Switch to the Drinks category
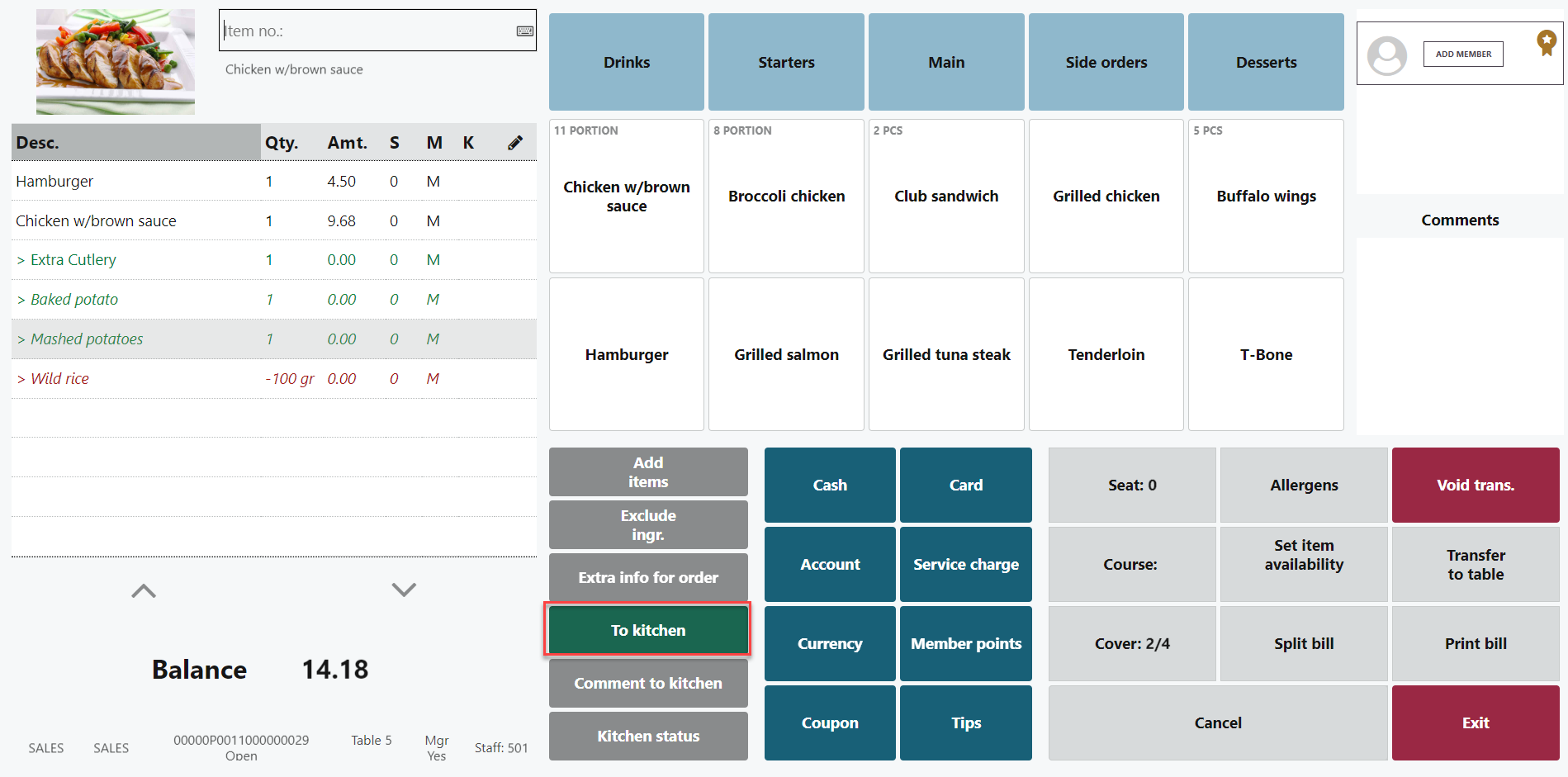 626,62
